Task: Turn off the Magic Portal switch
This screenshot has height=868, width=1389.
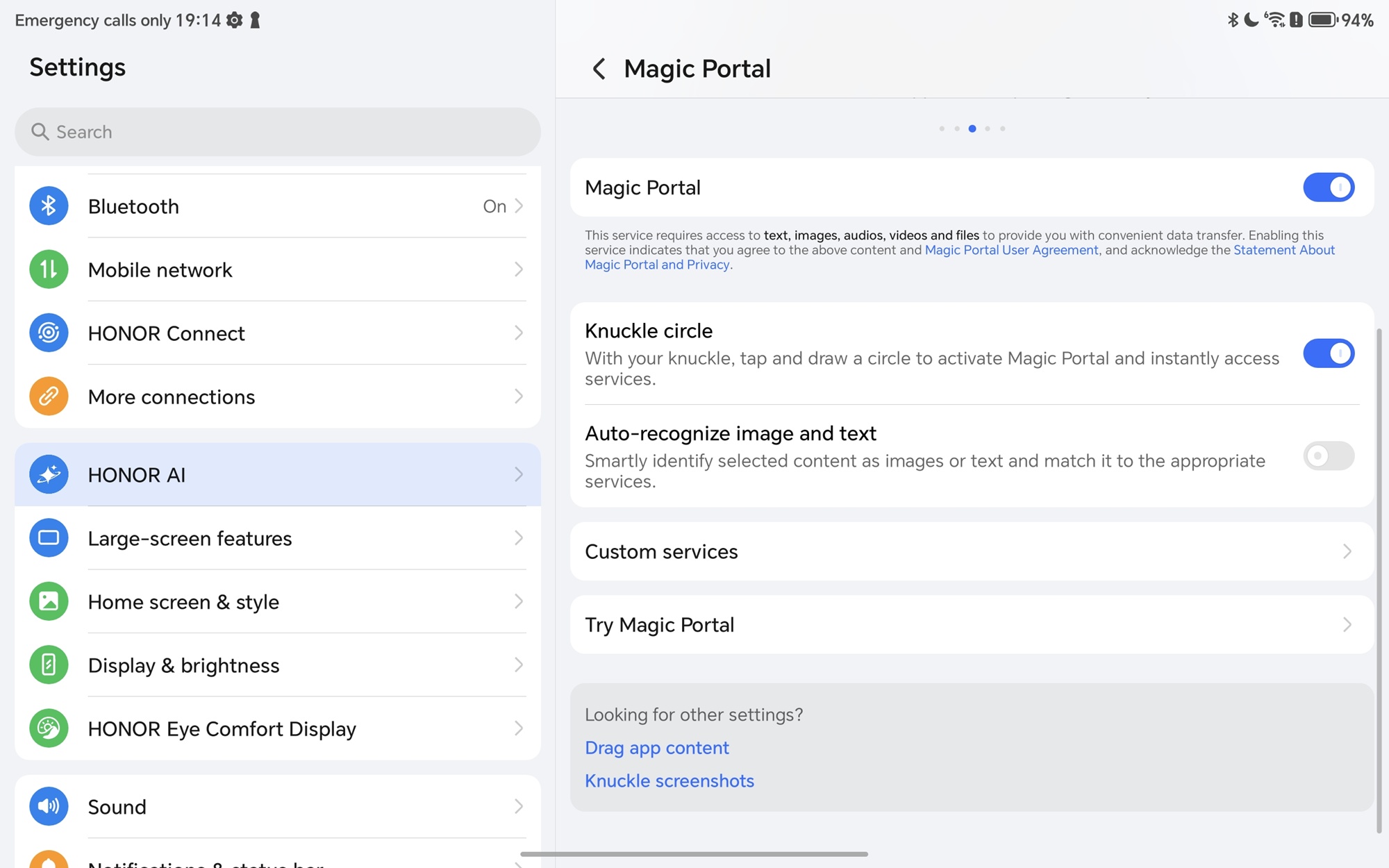Action: click(x=1328, y=187)
